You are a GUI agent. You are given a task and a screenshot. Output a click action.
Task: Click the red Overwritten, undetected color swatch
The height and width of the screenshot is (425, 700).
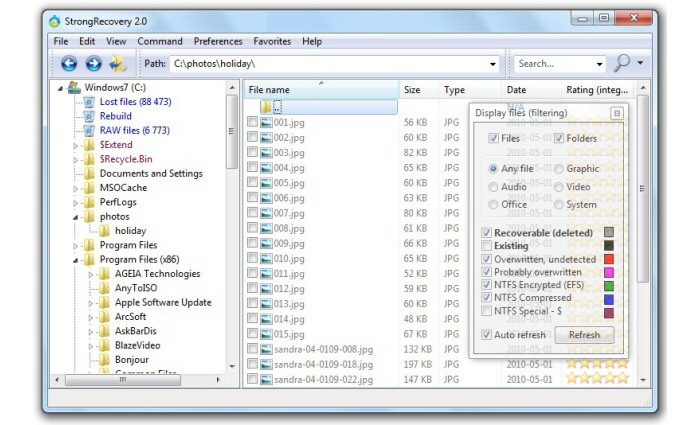(609, 259)
